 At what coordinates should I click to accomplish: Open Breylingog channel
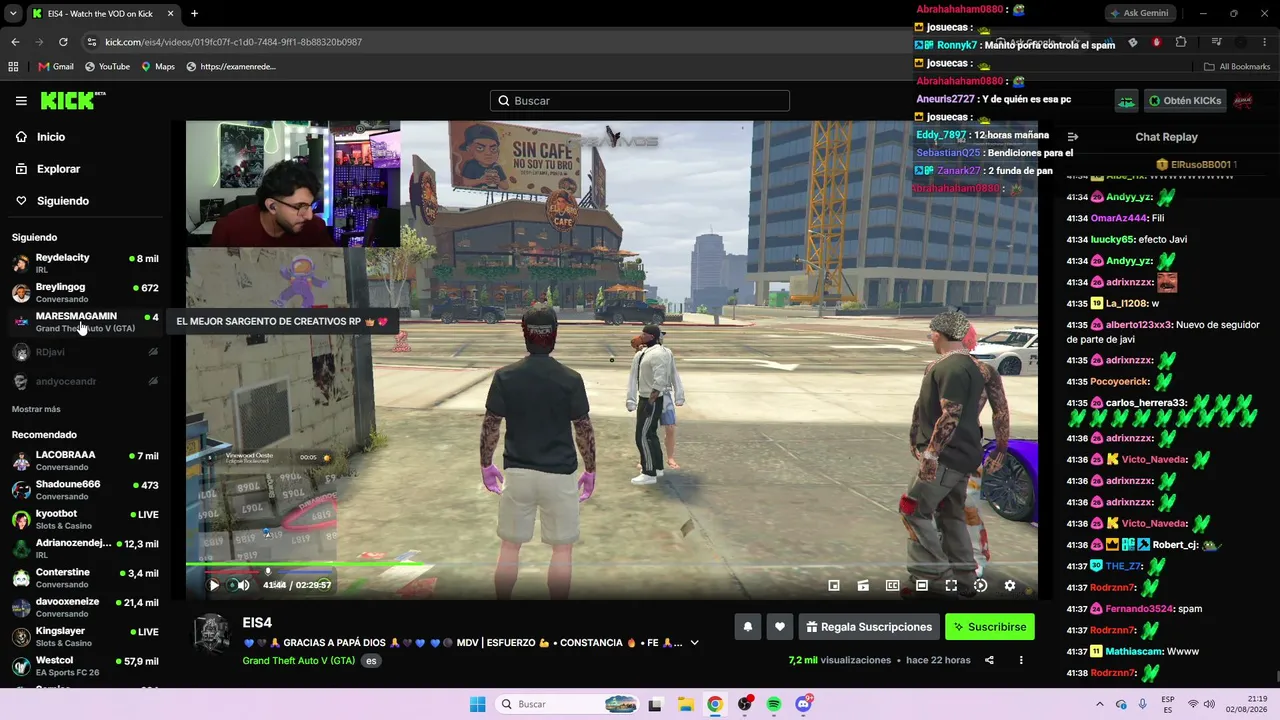(x=85, y=292)
